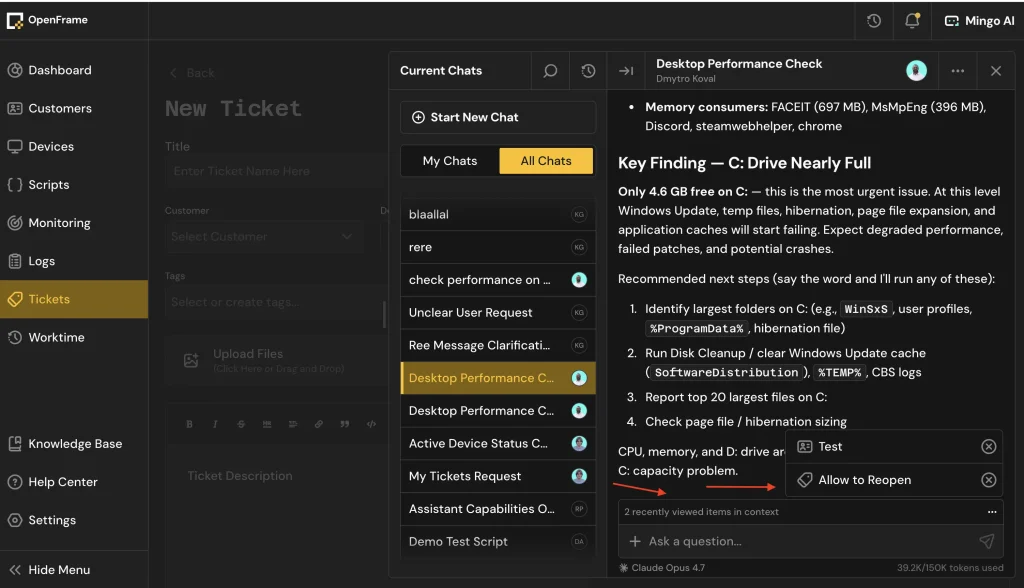Click the Upload Files area
The height and width of the screenshot is (588, 1024).
(277, 360)
